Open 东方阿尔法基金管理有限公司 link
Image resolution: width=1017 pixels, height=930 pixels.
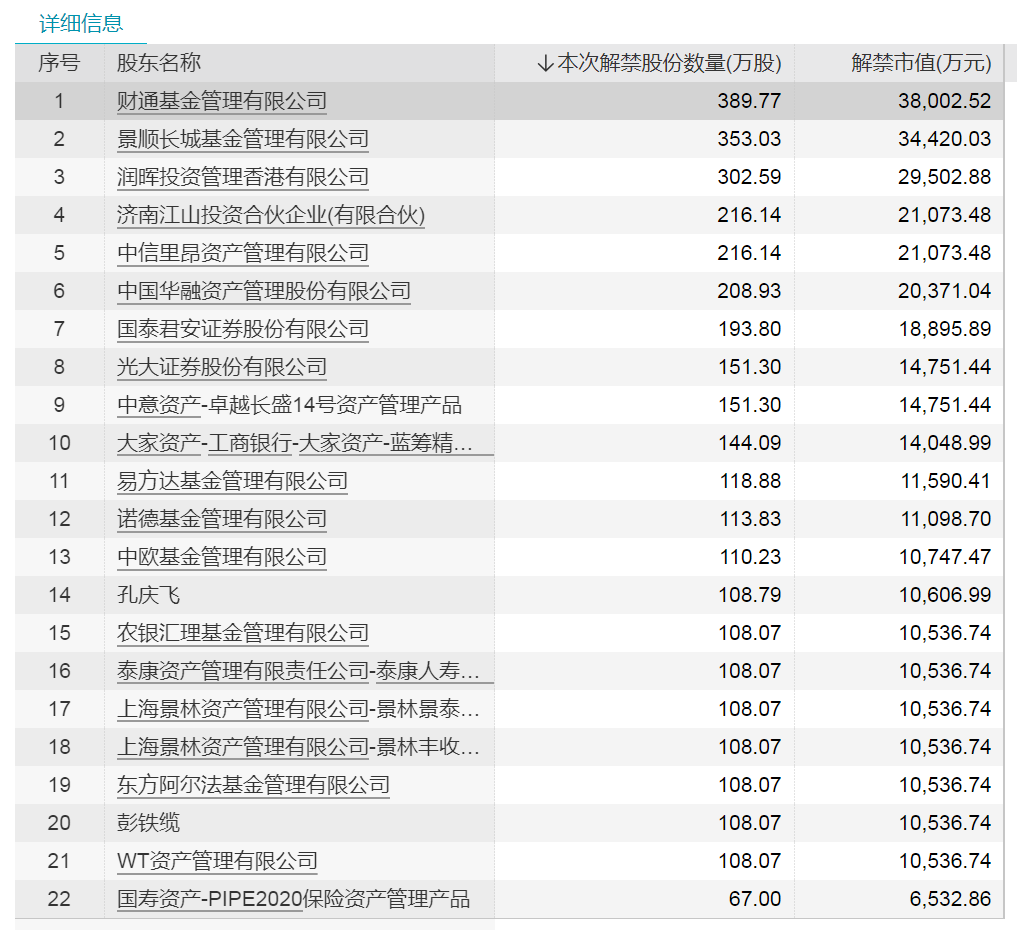point(253,785)
